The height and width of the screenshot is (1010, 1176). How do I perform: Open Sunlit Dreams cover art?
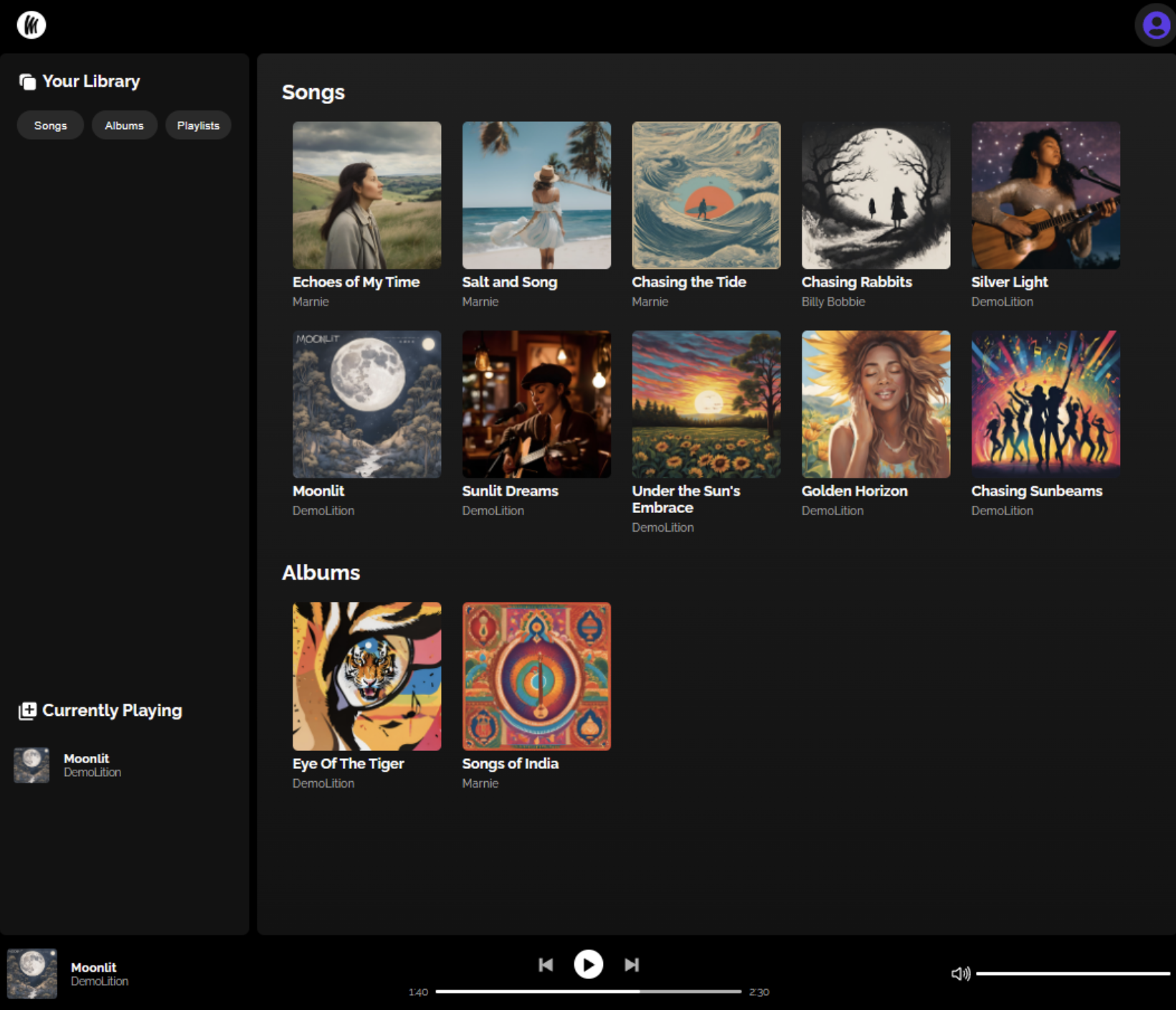coord(536,404)
